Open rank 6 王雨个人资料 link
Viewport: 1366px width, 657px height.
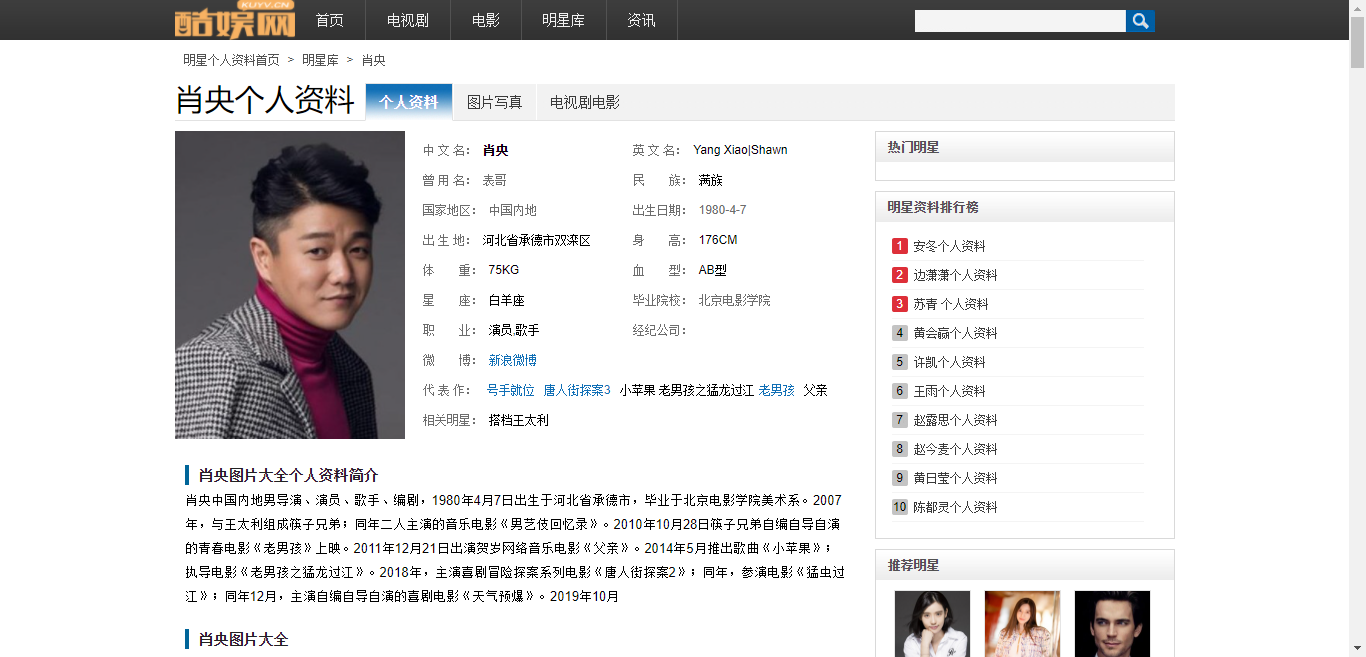pyautogui.click(x=949, y=391)
